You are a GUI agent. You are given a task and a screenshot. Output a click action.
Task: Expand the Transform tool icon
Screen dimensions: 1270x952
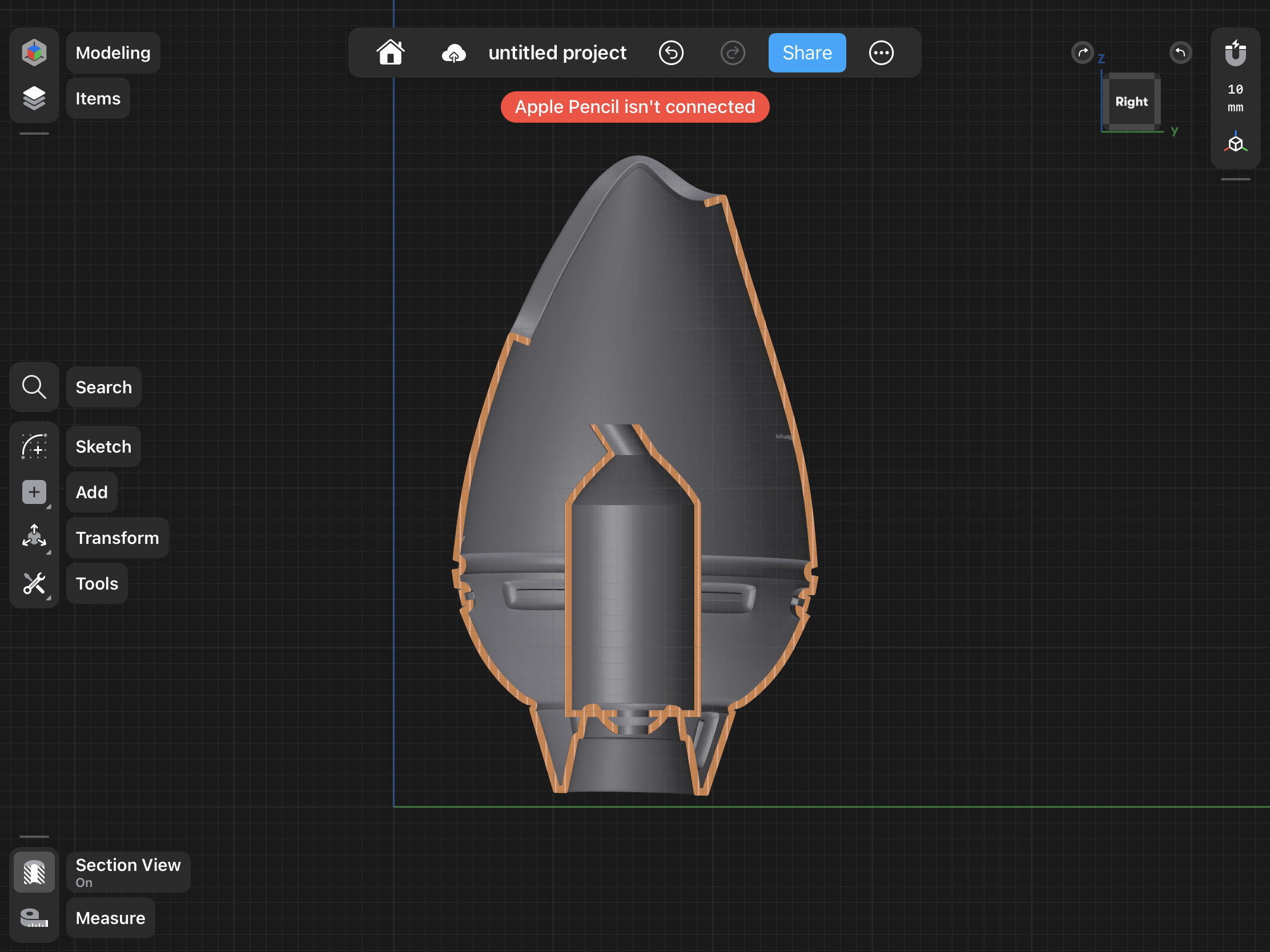34,537
